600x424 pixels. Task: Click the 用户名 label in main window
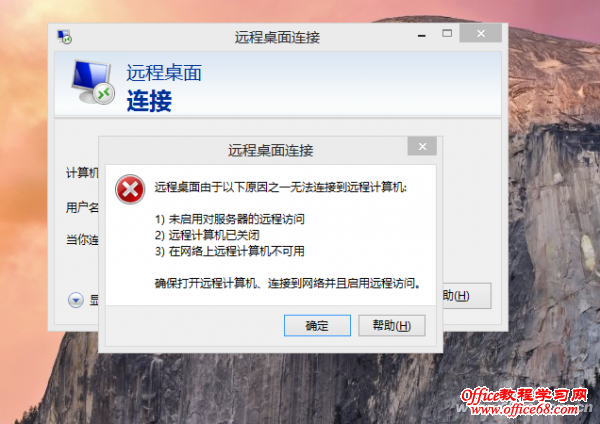pyautogui.click(x=82, y=207)
